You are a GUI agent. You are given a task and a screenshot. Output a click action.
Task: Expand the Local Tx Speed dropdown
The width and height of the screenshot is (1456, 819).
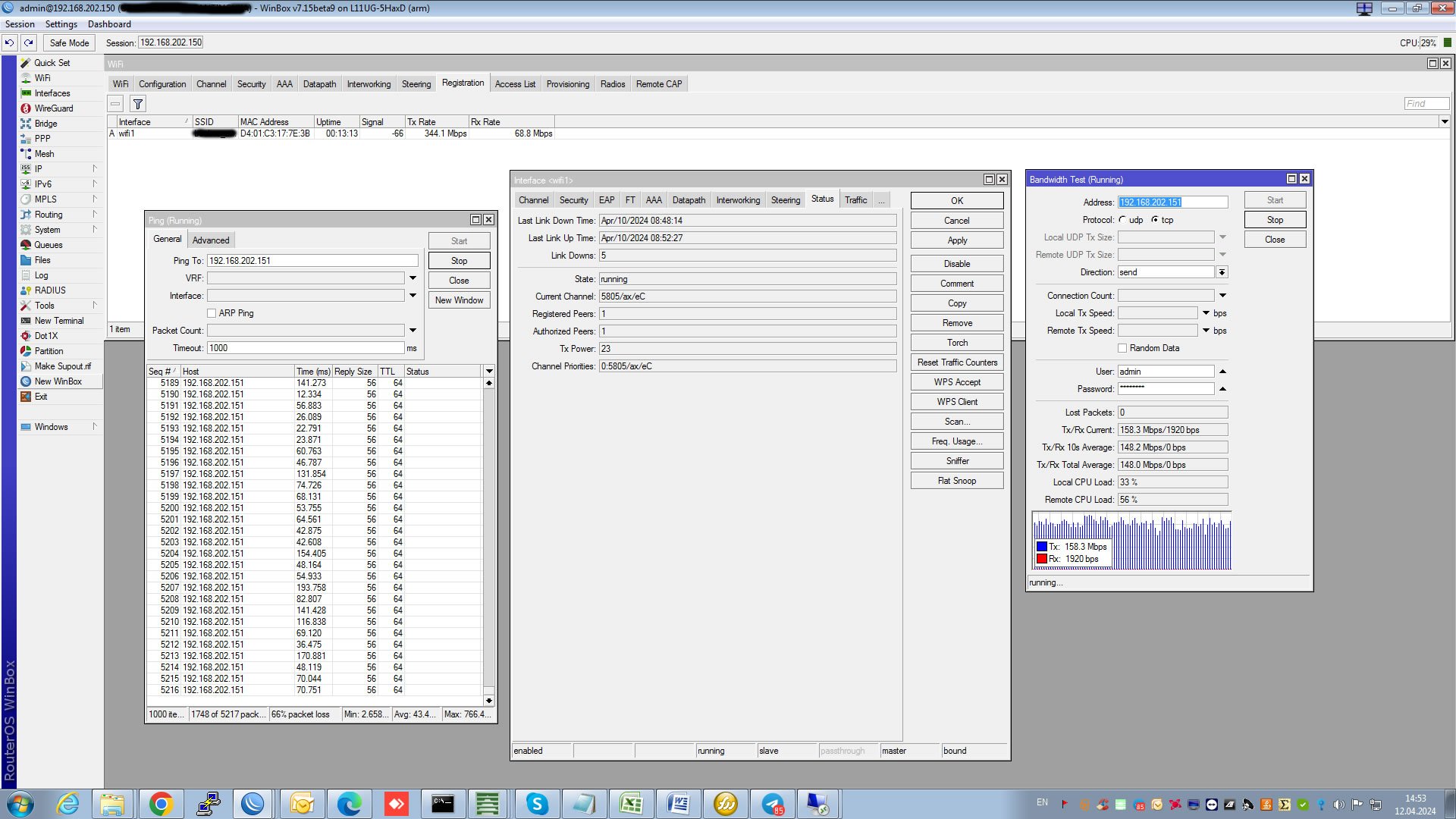[x=1206, y=313]
